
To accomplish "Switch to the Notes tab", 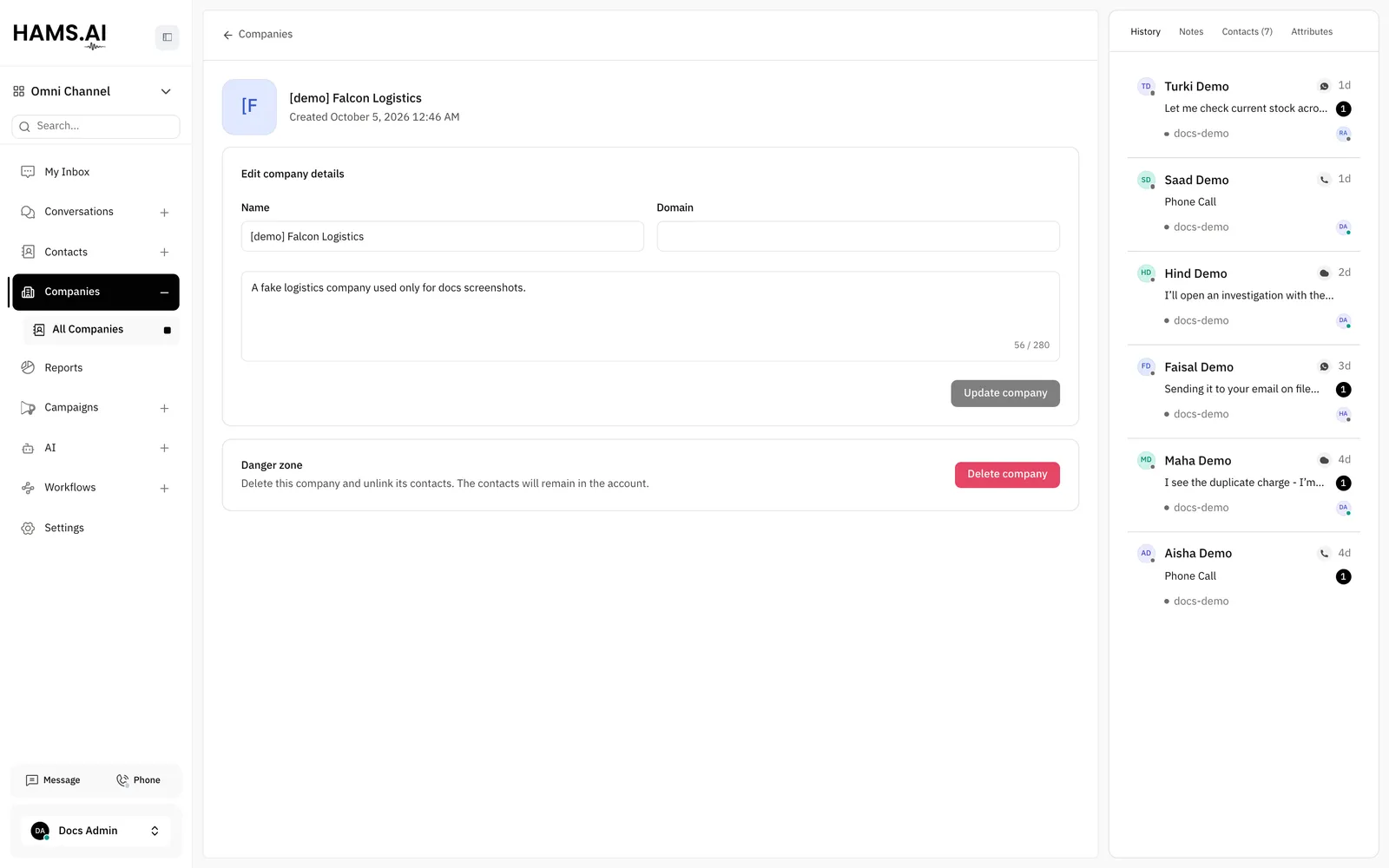I will [x=1191, y=32].
